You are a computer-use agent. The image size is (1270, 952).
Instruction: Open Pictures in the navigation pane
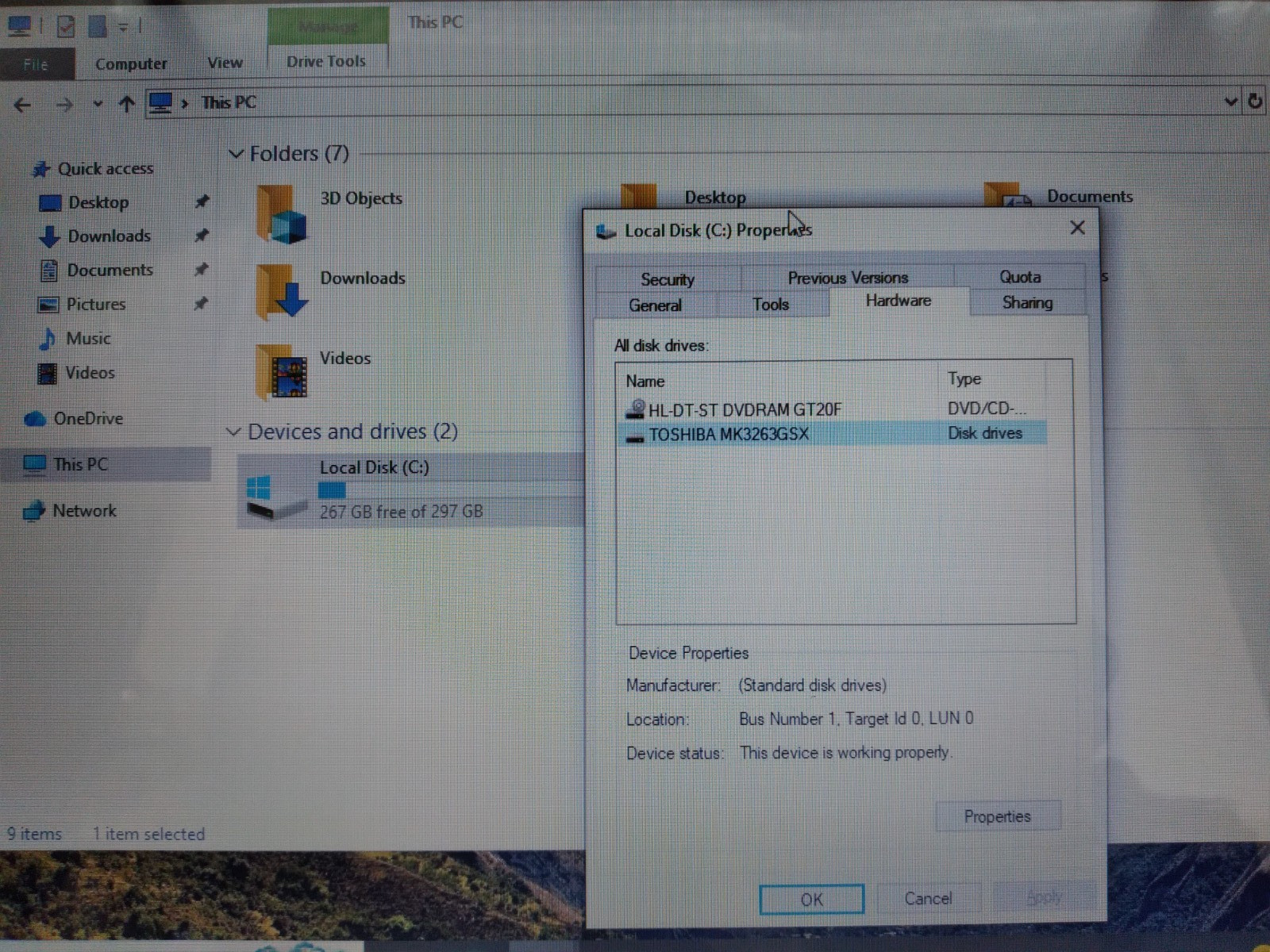(x=95, y=304)
